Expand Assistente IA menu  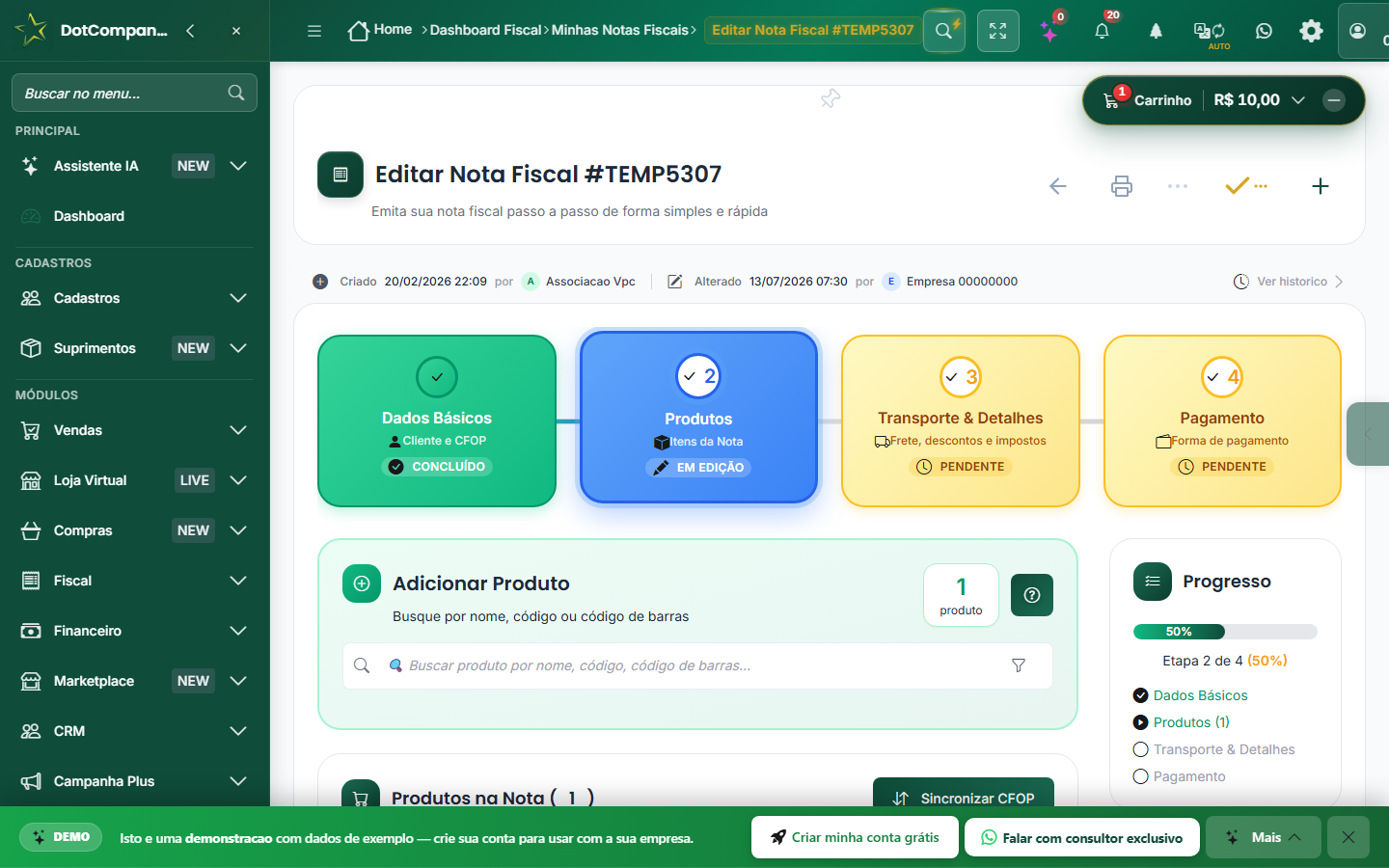click(134, 166)
